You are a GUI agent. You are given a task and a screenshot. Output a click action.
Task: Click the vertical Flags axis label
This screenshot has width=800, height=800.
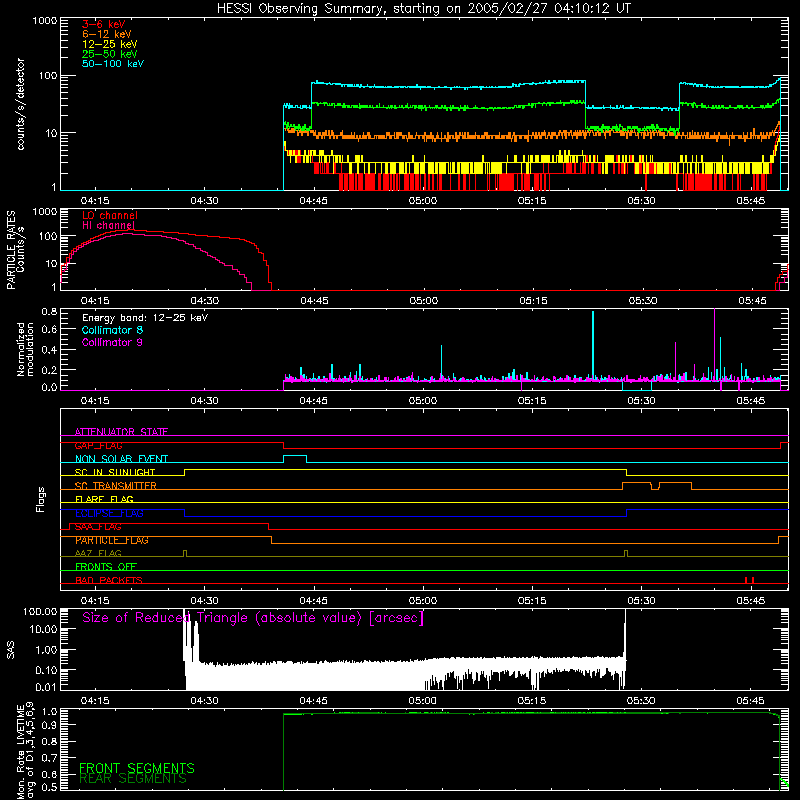click(x=41, y=499)
